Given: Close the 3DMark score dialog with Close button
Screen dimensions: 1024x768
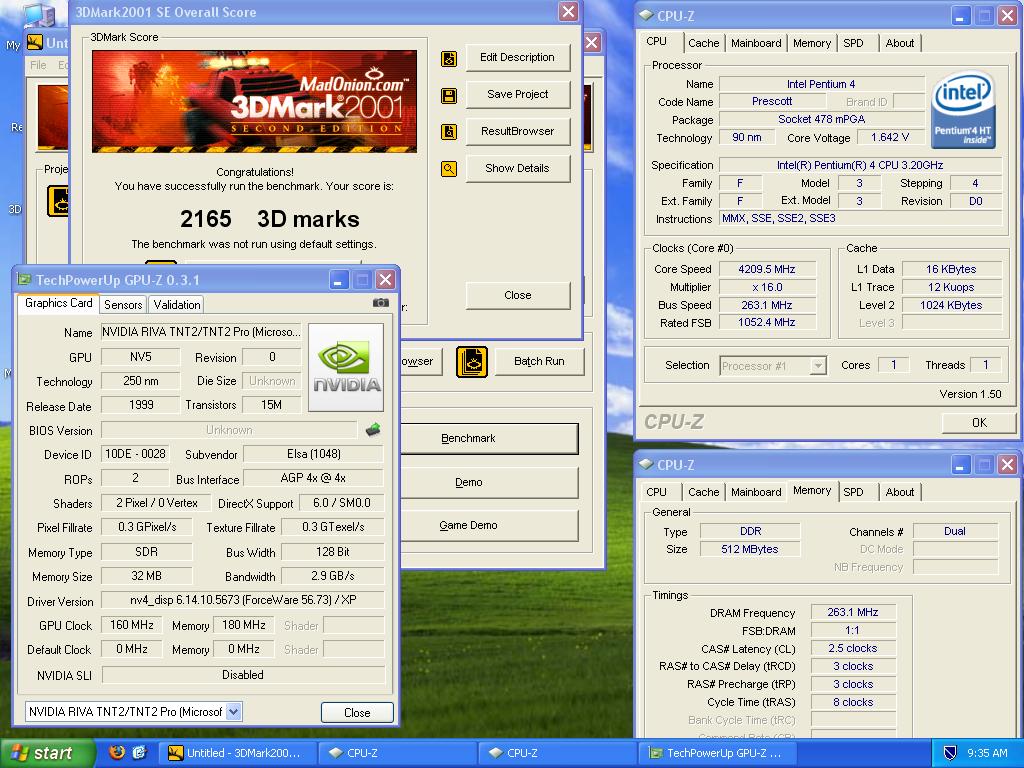Looking at the screenshot, I should pyautogui.click(x=517, y=295).
